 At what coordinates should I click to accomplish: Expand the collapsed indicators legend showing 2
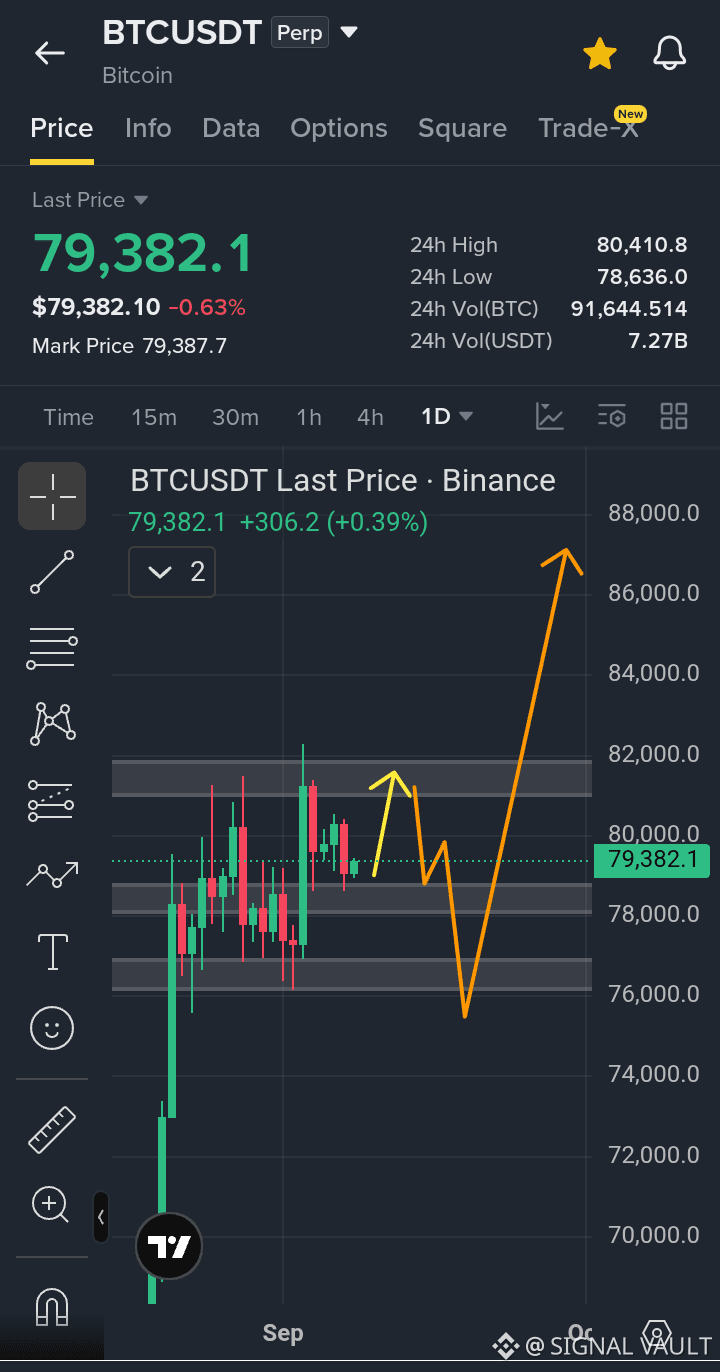coord(172,572)
